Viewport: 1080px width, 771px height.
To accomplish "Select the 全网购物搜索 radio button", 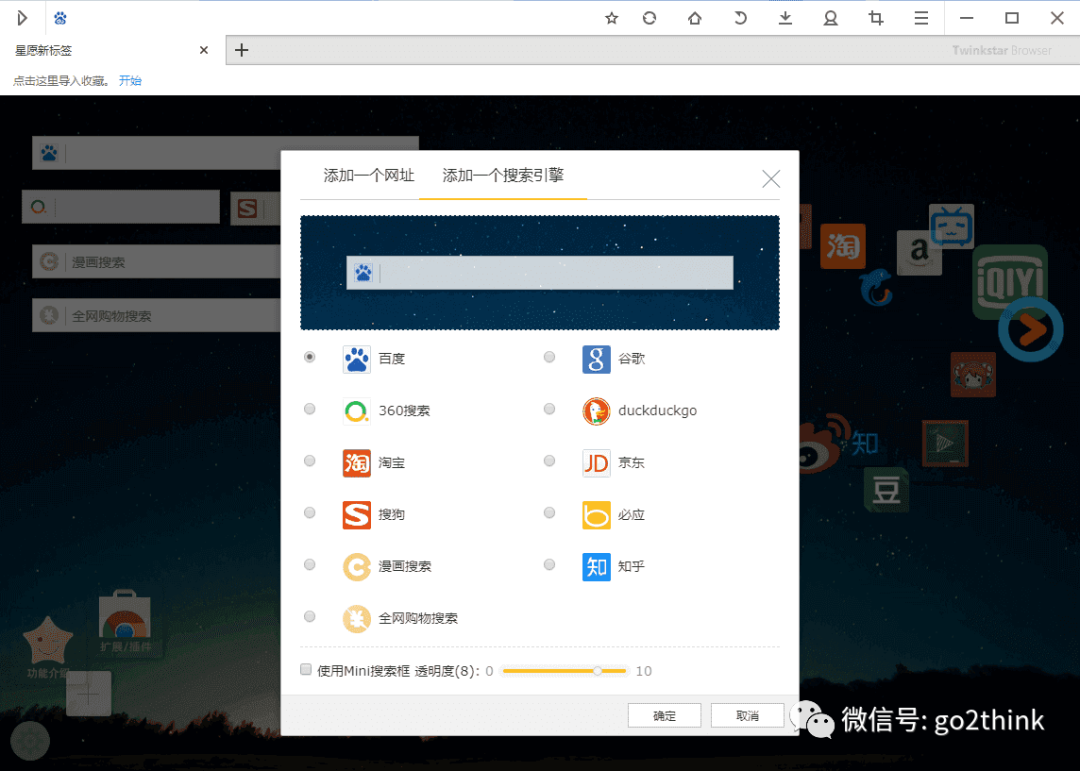I will click(x=310, y=617).
